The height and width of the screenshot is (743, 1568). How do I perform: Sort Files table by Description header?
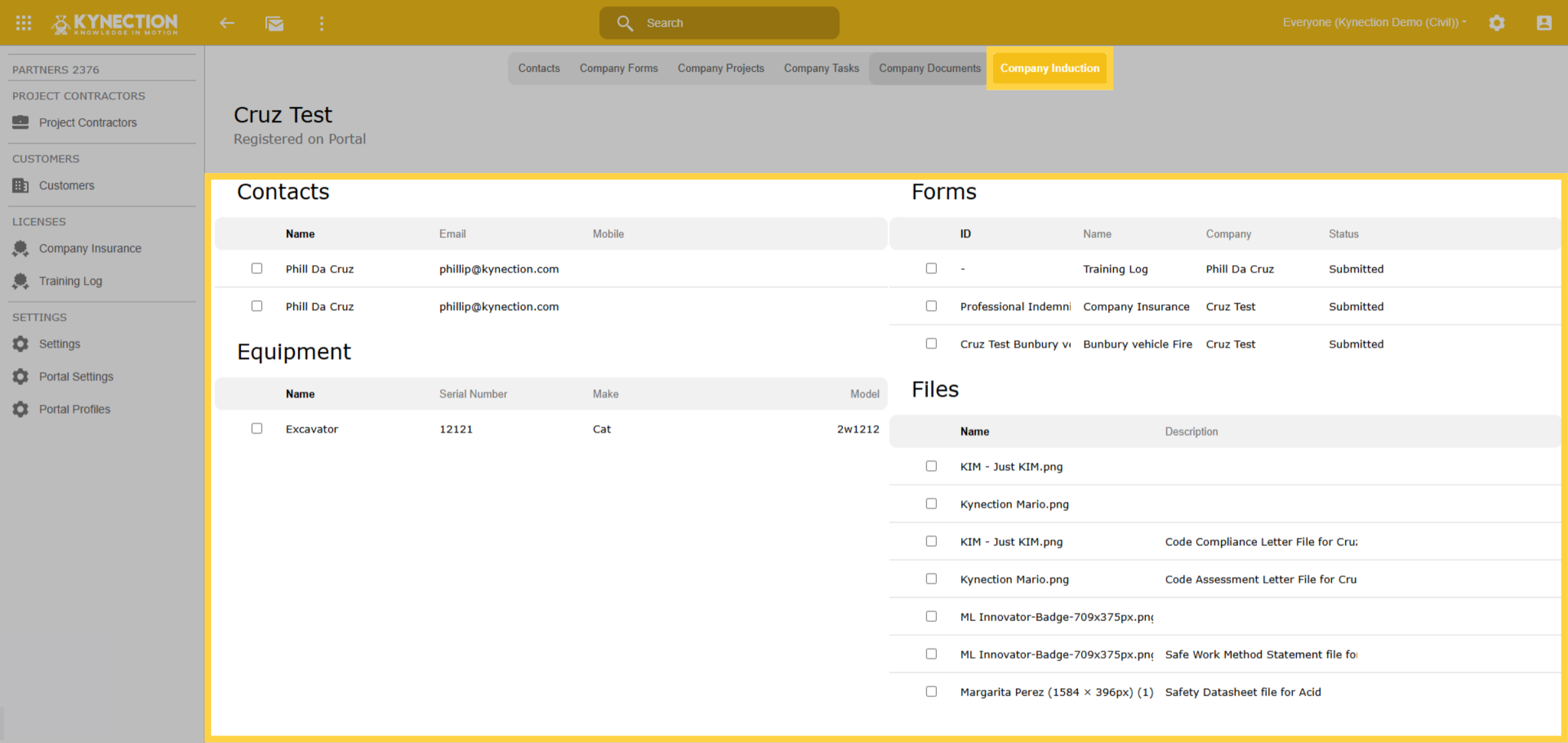coord(1191,432)
